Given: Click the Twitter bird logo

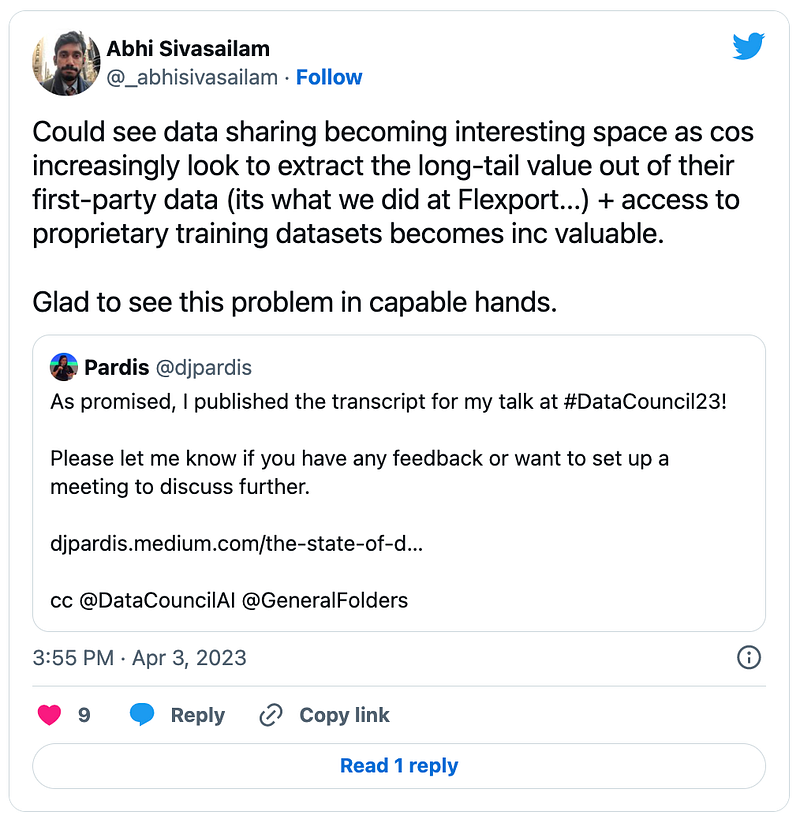Looking at the screenshot, I should 748,46.
